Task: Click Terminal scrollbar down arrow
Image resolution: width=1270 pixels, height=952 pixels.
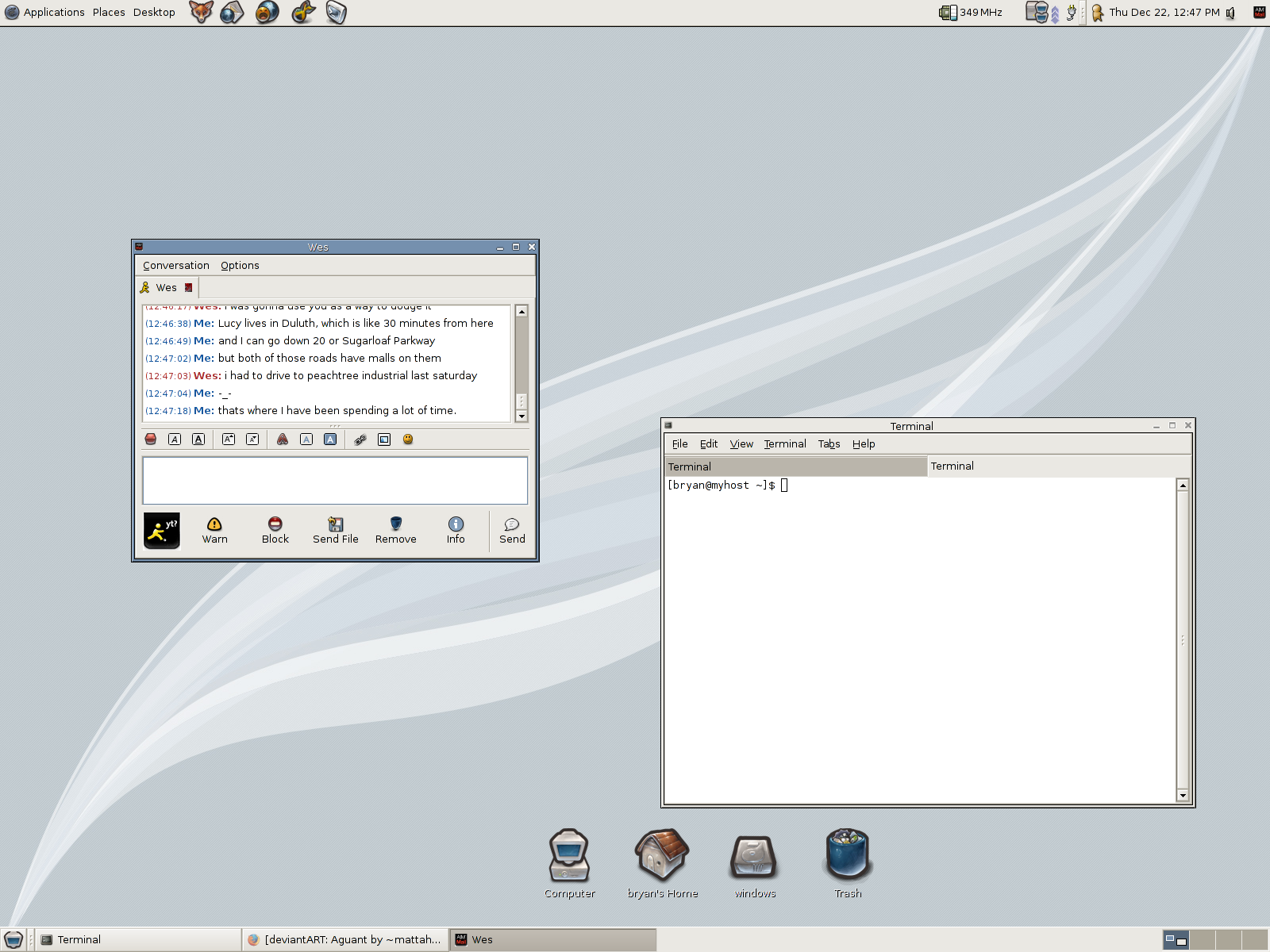Action: (1183, 796)
